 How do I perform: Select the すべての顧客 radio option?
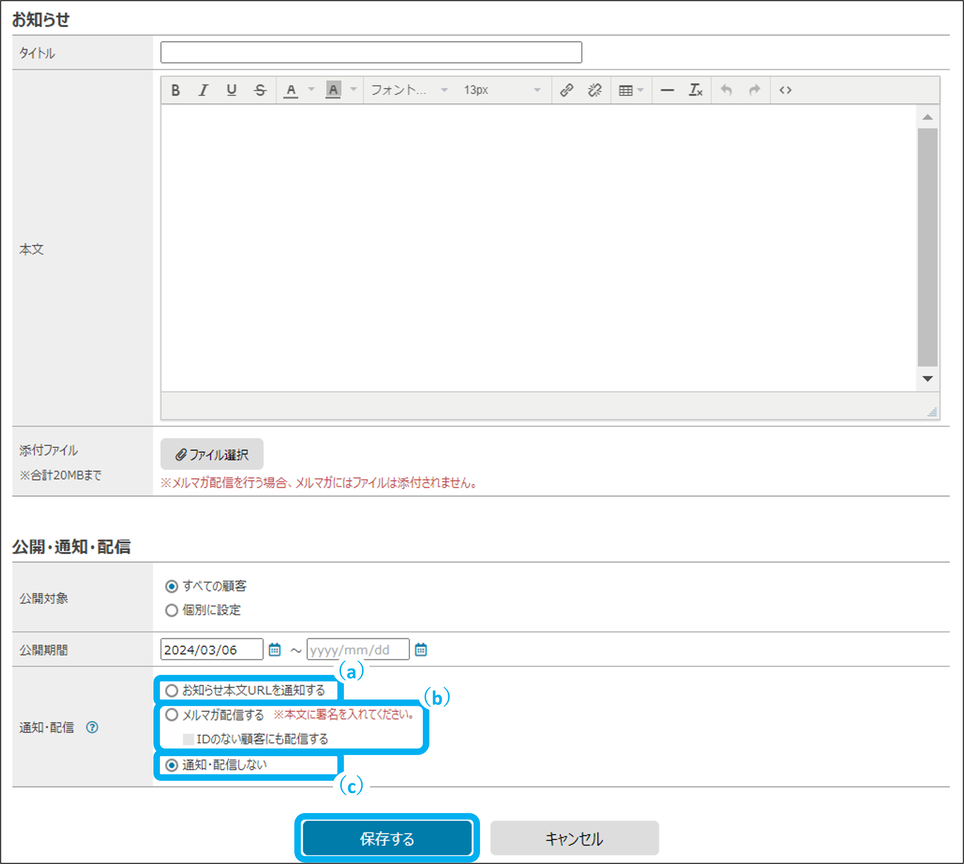(172, 586)
